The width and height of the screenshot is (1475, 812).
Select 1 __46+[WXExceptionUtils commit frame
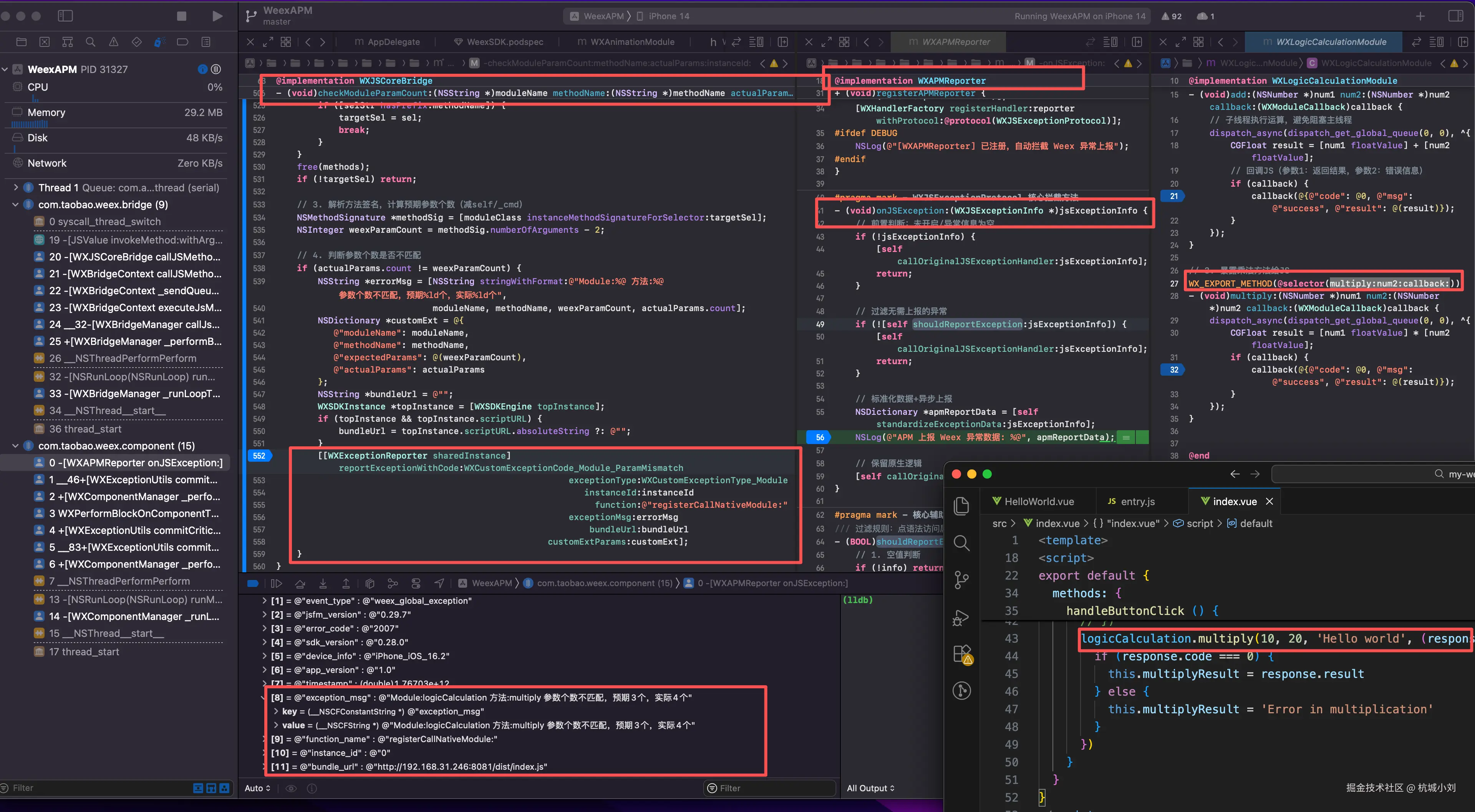pos(133,480)
